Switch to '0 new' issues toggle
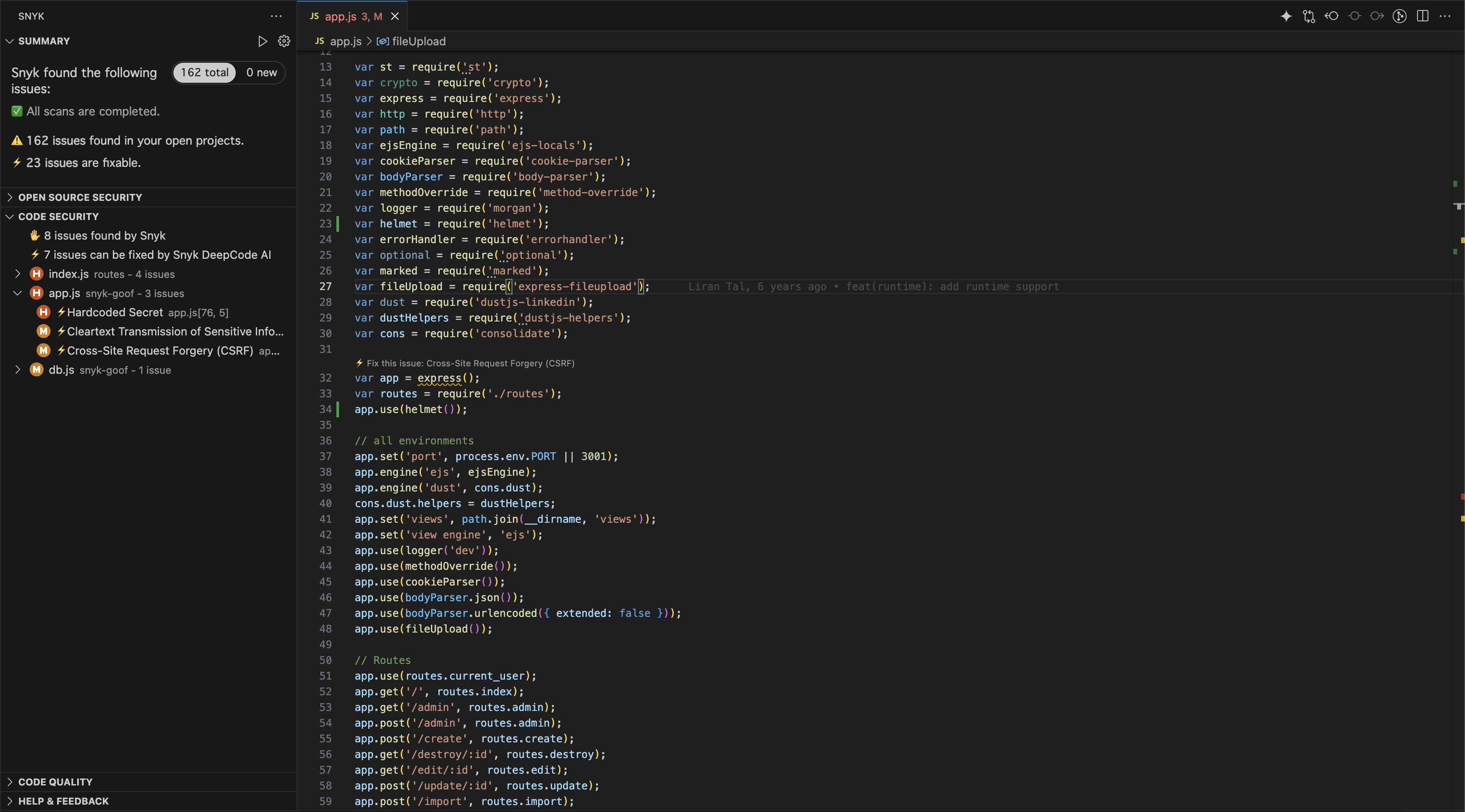The width and height of the screenshot is (1465, 812). [x=261, y=72]
